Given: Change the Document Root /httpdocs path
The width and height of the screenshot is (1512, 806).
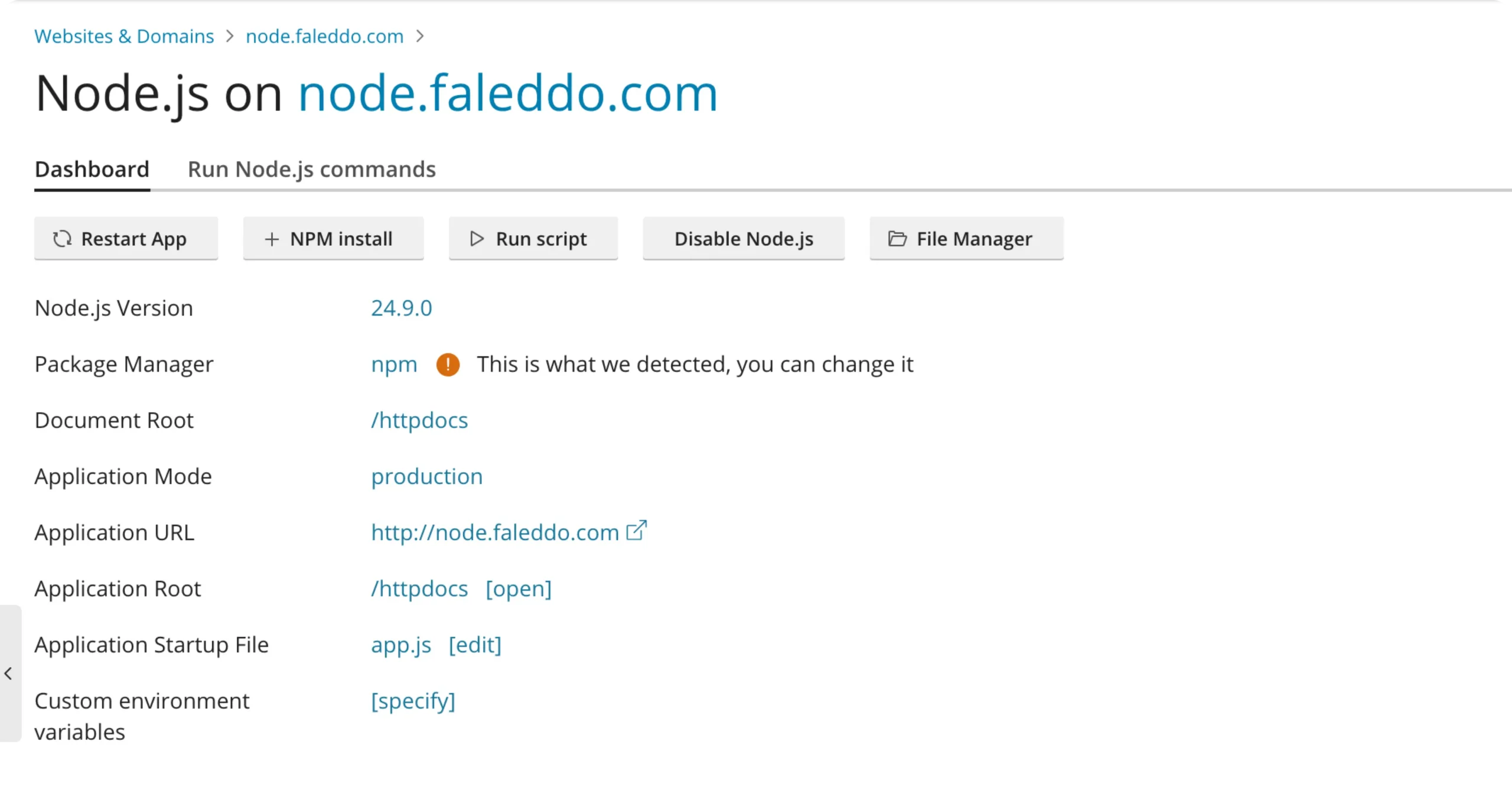Looking at the screenshot, I should point(419,421).
